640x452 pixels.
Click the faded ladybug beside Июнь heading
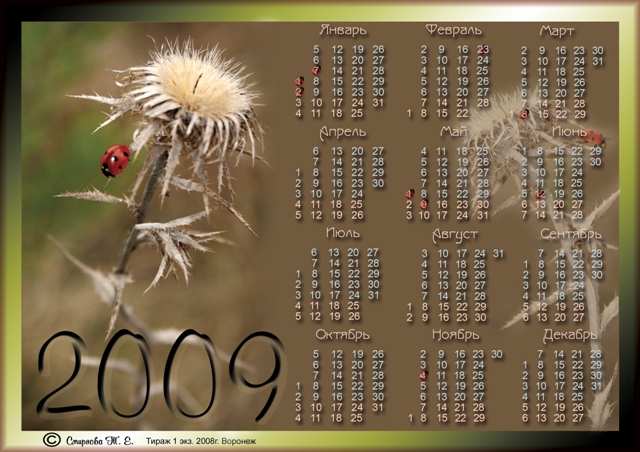click(591, 138)
